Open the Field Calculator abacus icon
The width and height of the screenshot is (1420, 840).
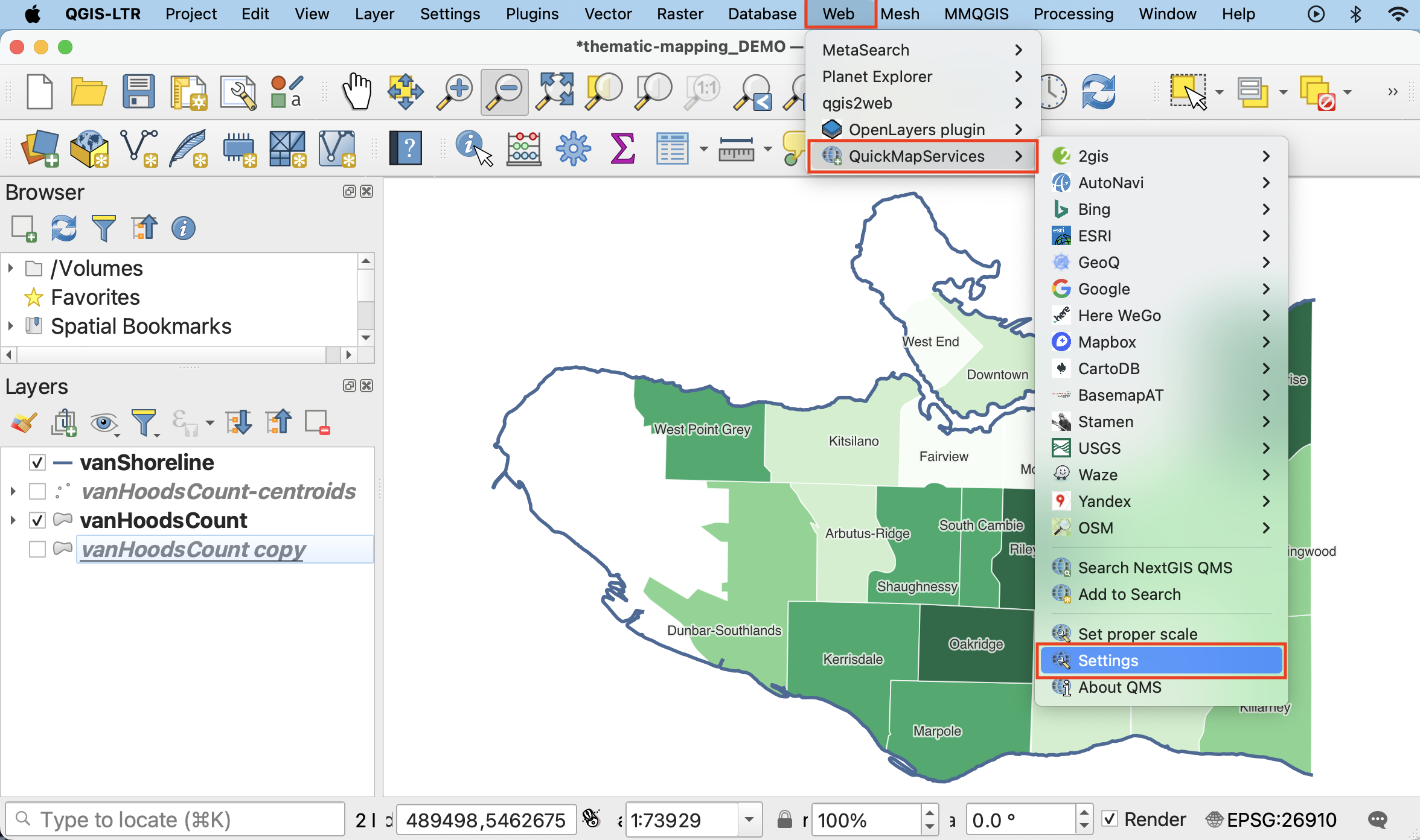tap(523, 148)
